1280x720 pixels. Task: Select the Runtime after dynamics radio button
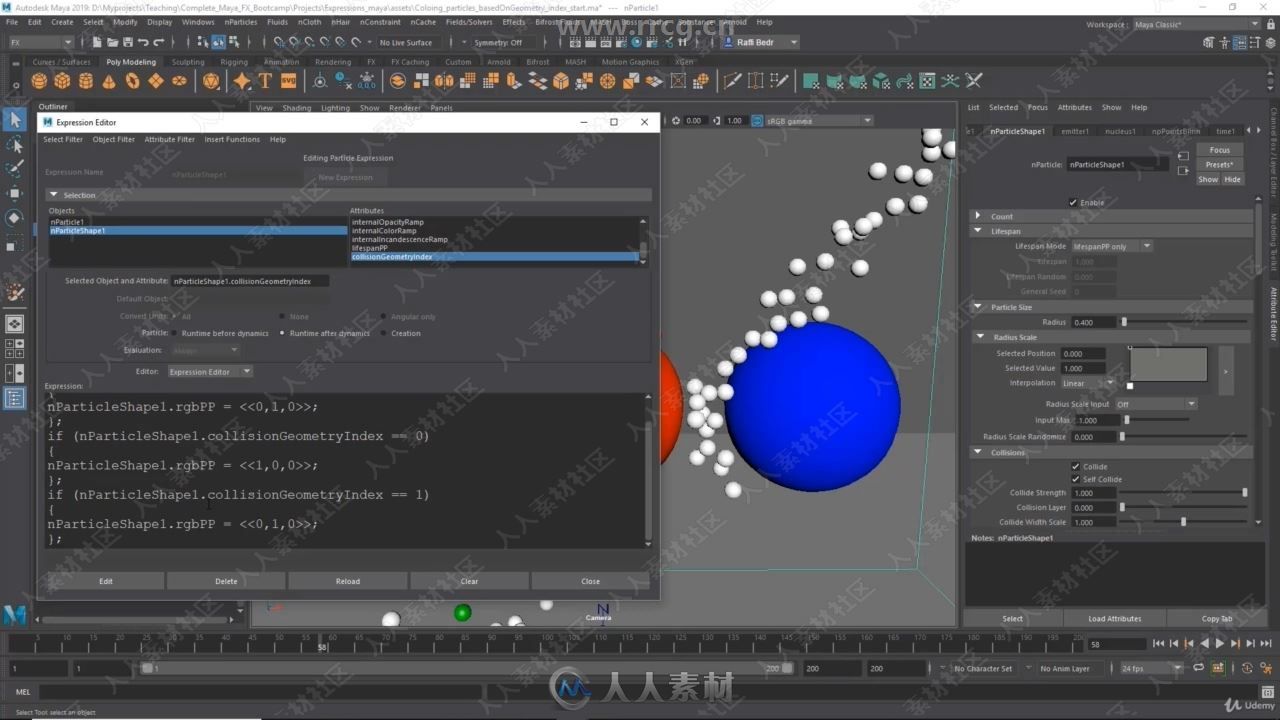(282, 333)
